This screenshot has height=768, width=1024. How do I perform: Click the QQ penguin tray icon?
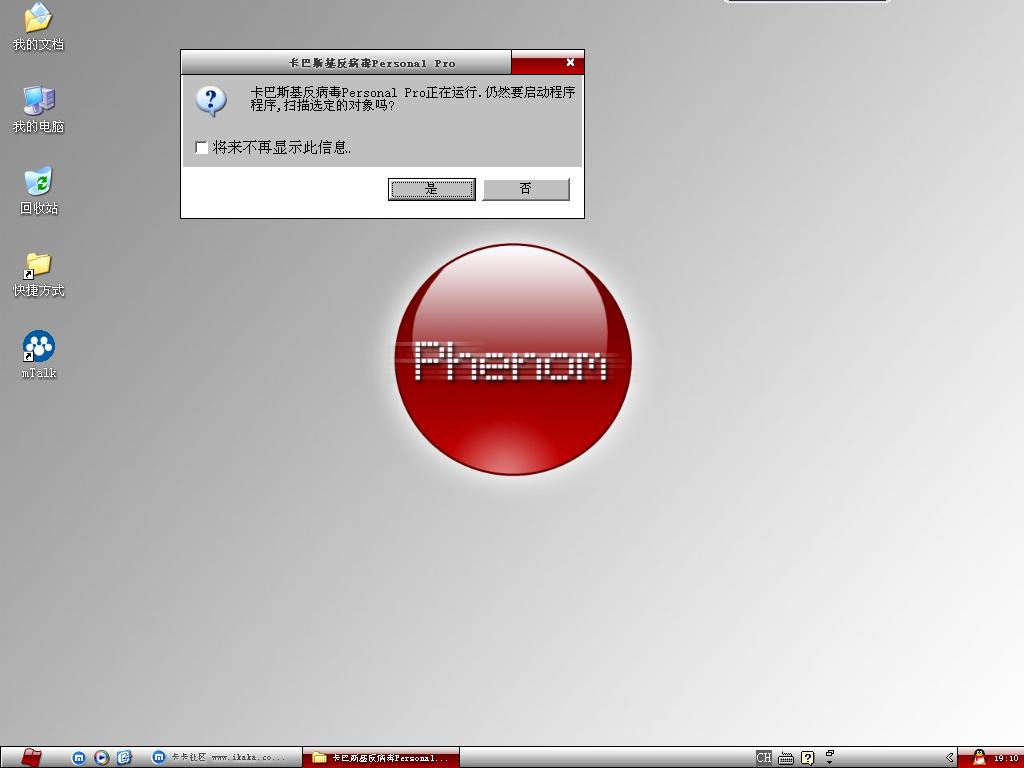coord(979,758)
